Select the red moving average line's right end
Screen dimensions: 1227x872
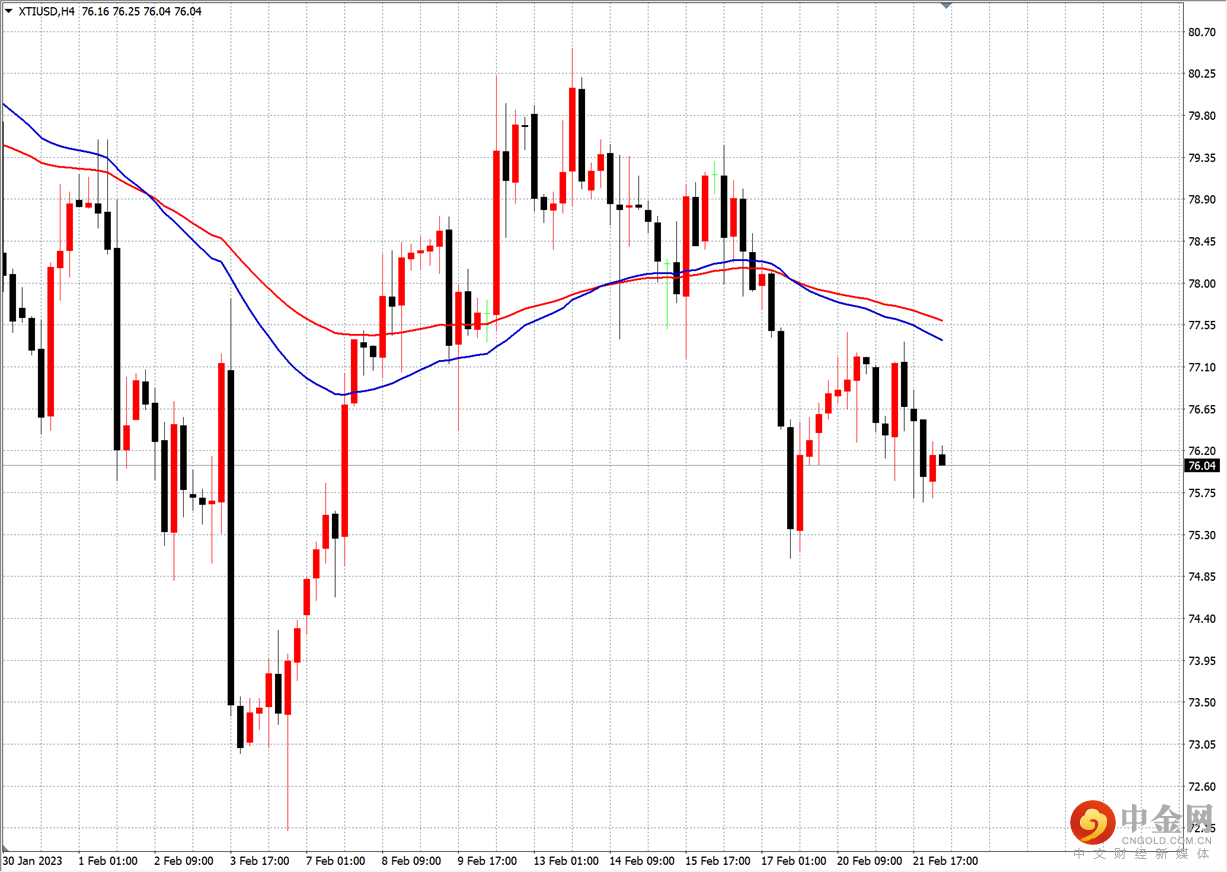click(x=942, y=320)
